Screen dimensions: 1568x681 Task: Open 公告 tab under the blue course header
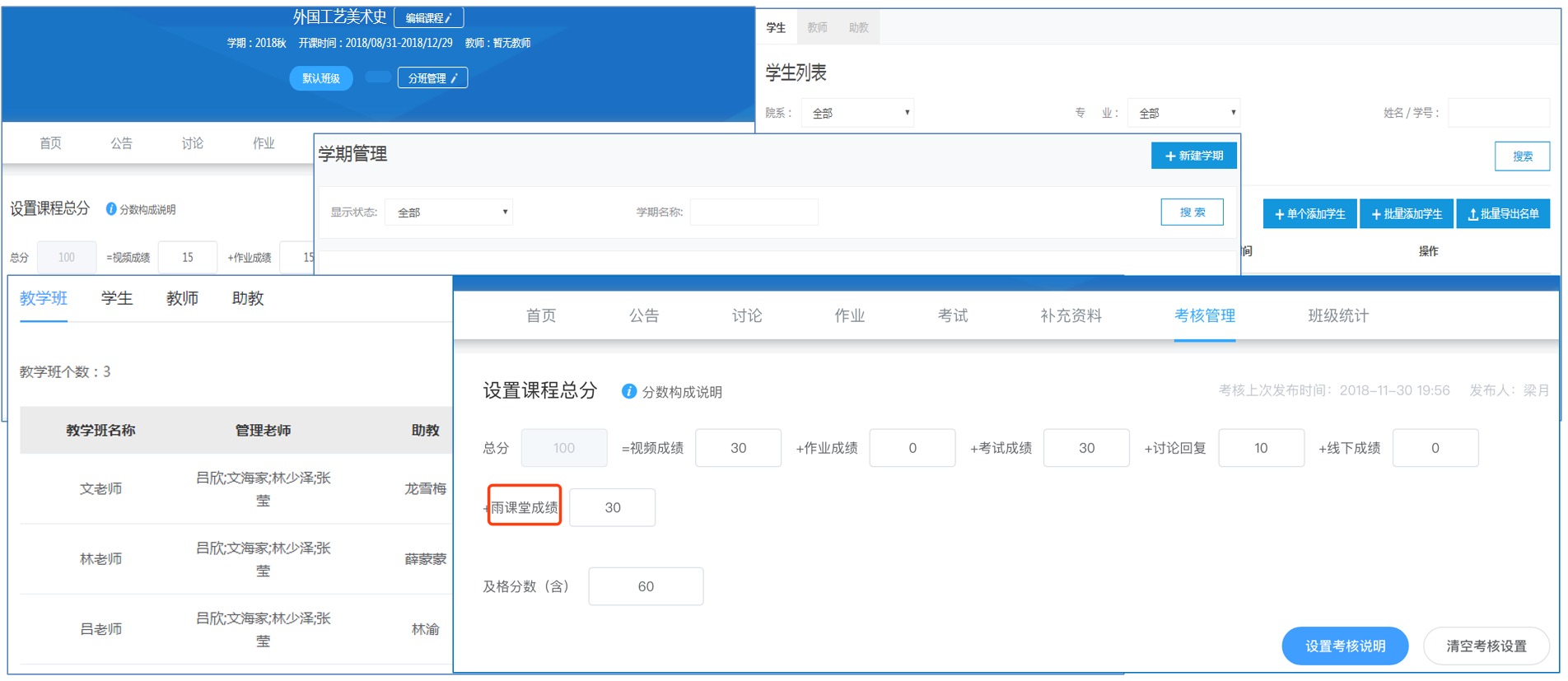click(x=122, y=143)
